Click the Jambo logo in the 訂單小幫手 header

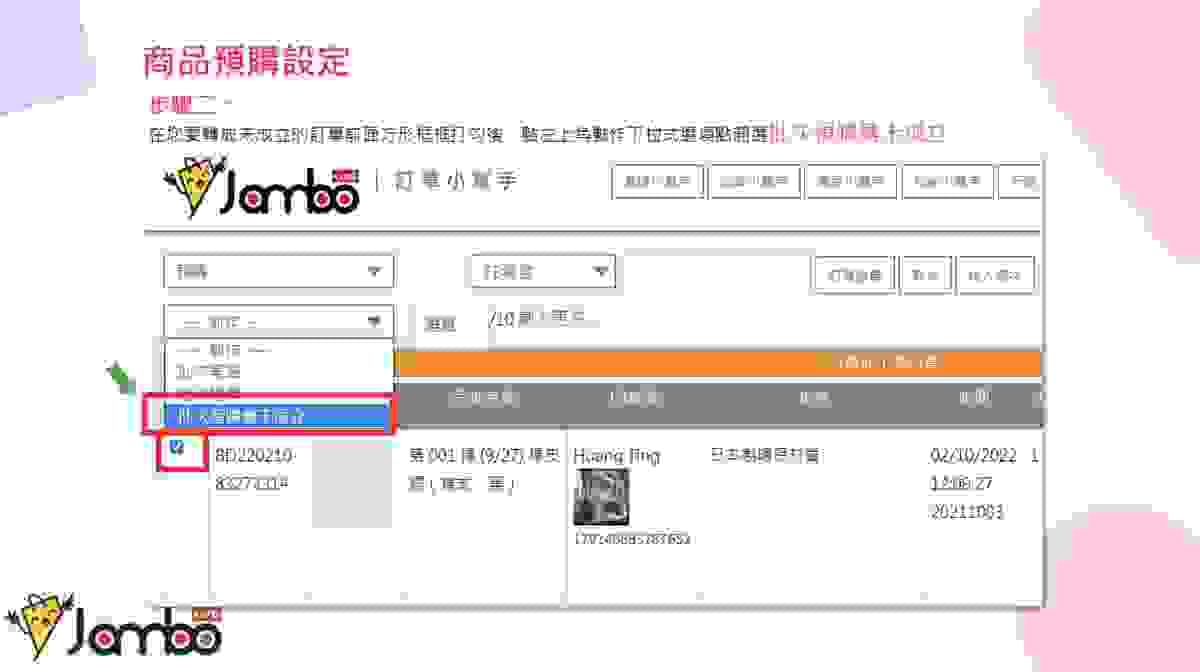pyautogui.click(x=262, y=186)
